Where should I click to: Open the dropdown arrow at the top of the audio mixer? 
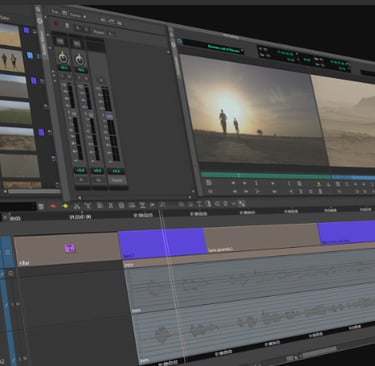[84, 17]
